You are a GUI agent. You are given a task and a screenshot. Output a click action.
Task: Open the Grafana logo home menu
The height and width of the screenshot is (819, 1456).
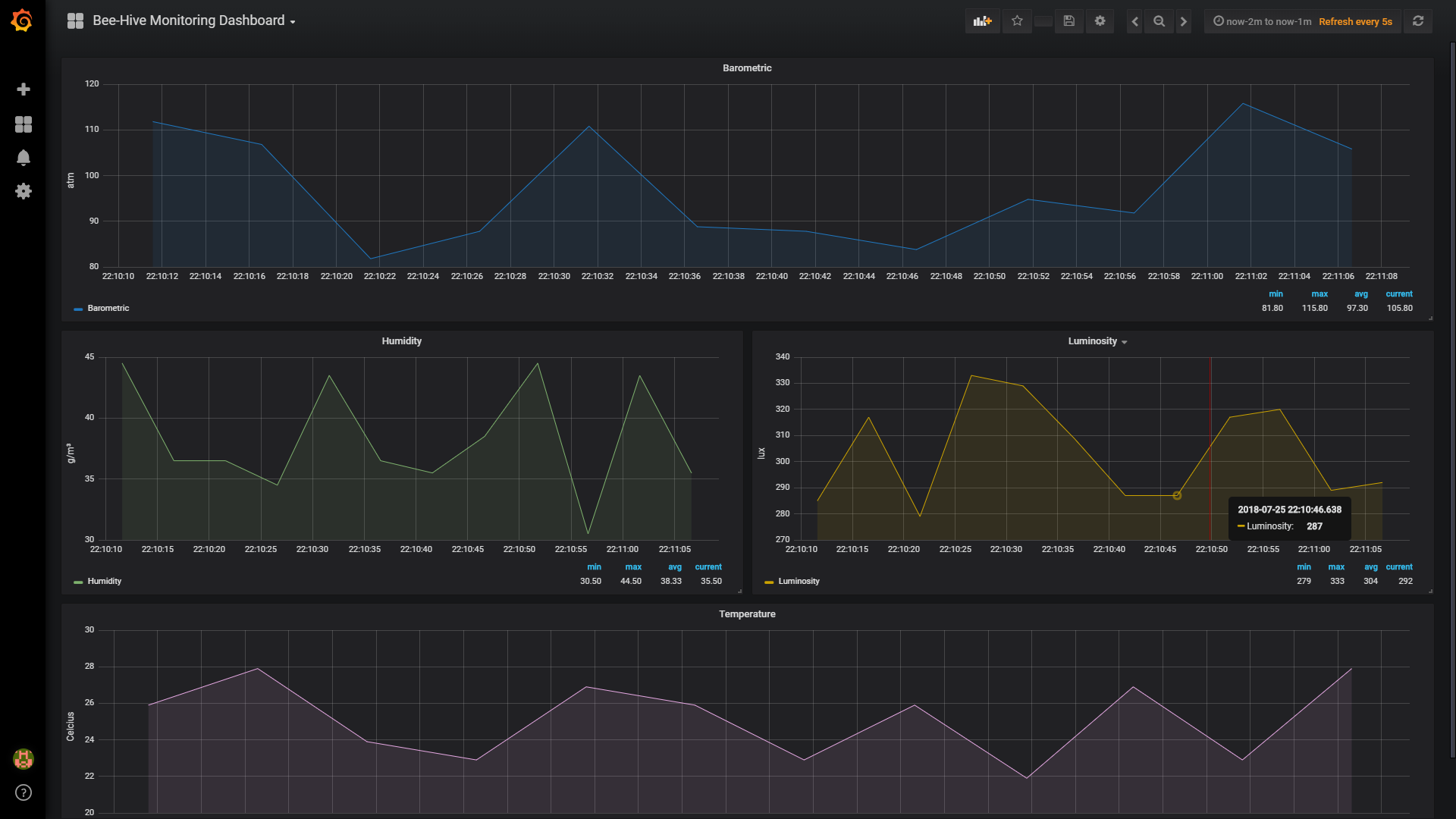point(22,20)
